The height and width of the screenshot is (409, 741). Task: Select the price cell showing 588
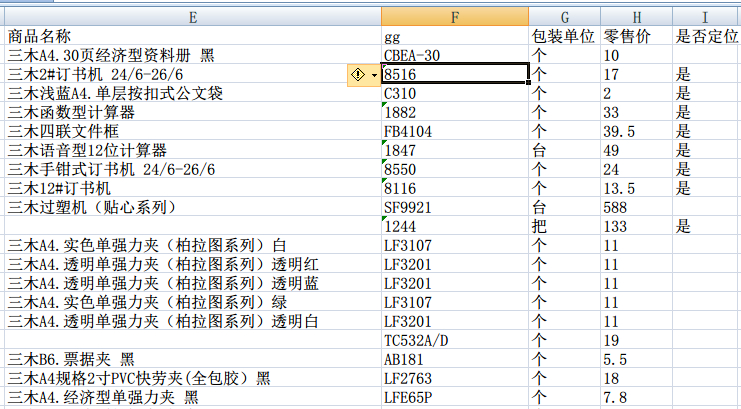coord(636,207)
